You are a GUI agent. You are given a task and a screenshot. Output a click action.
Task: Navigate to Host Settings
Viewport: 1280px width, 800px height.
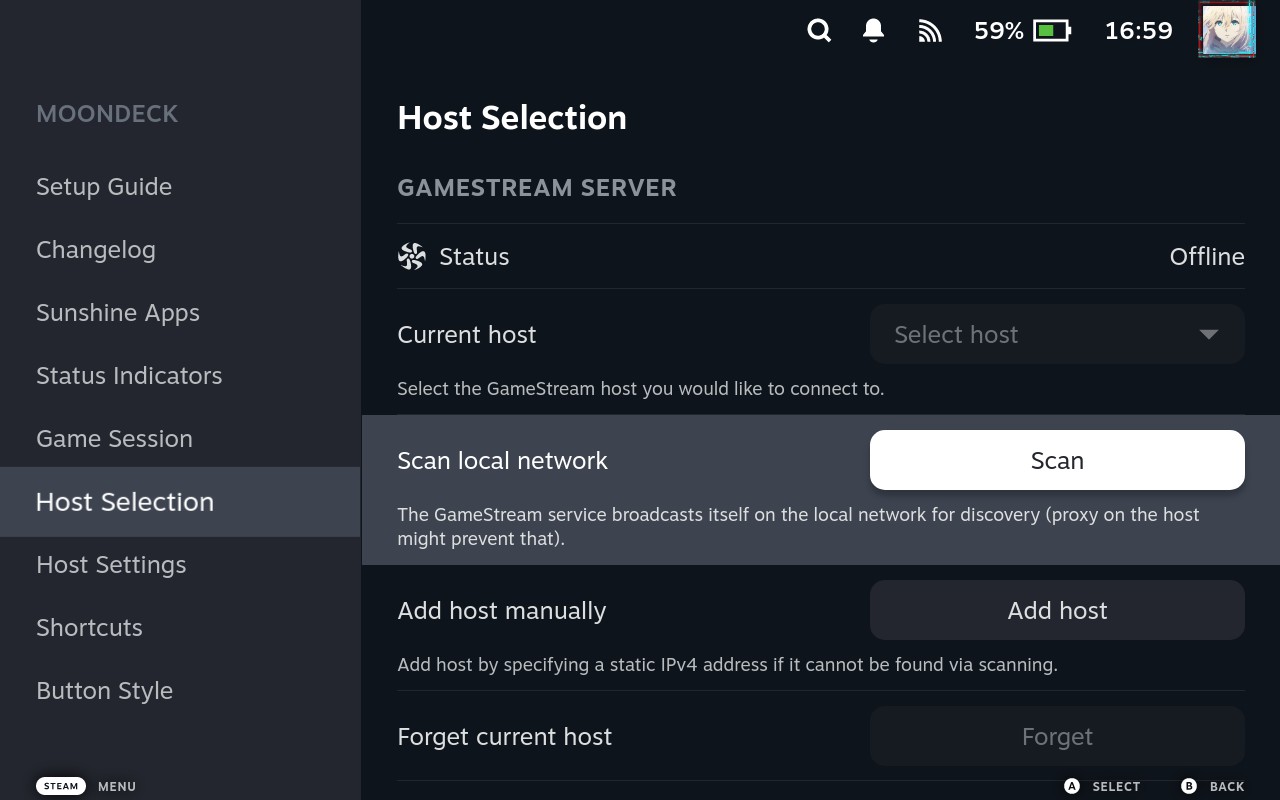tap(111, 565)
